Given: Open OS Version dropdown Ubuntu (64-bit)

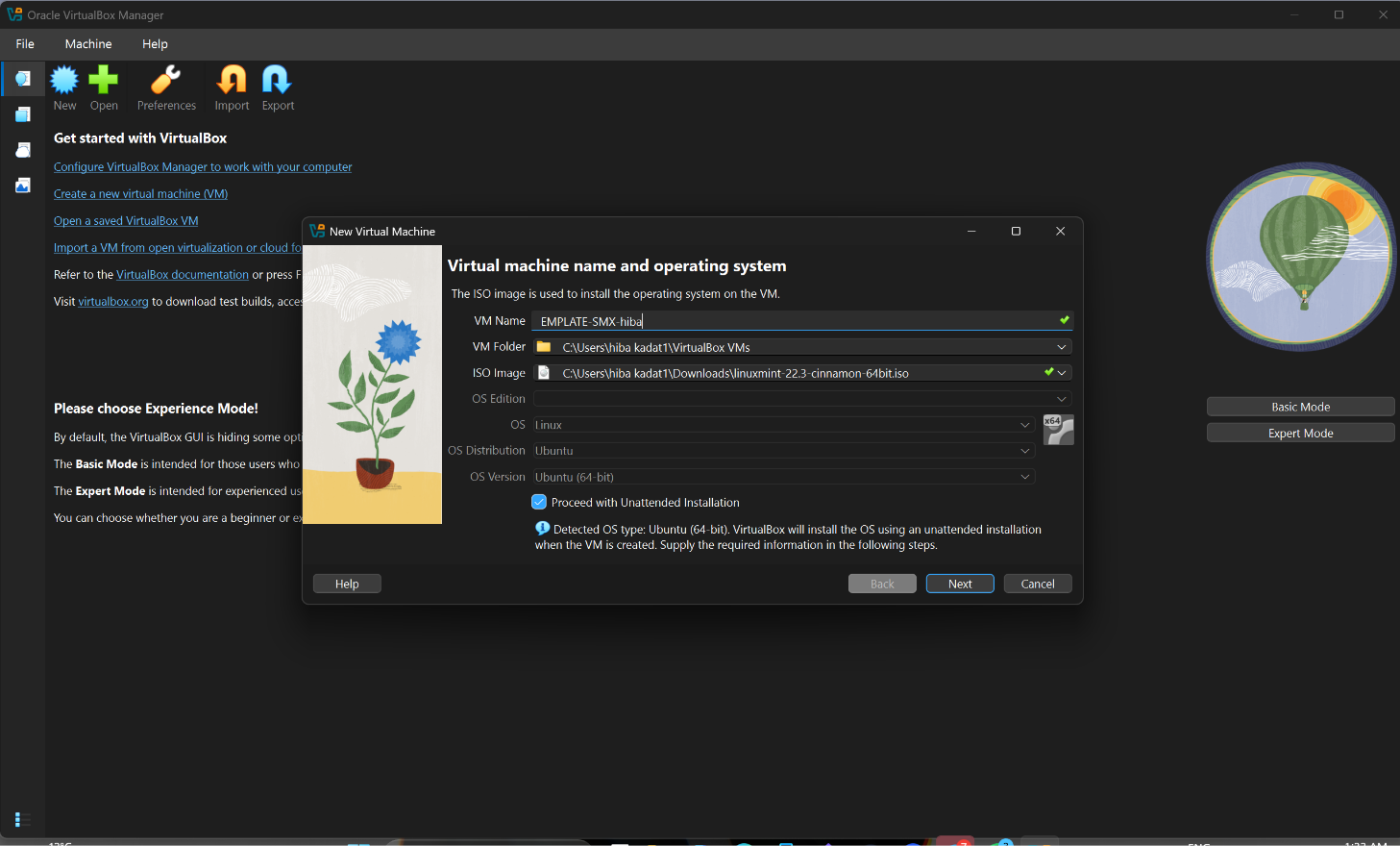Looking at the screenshot, I should [784, 477].
